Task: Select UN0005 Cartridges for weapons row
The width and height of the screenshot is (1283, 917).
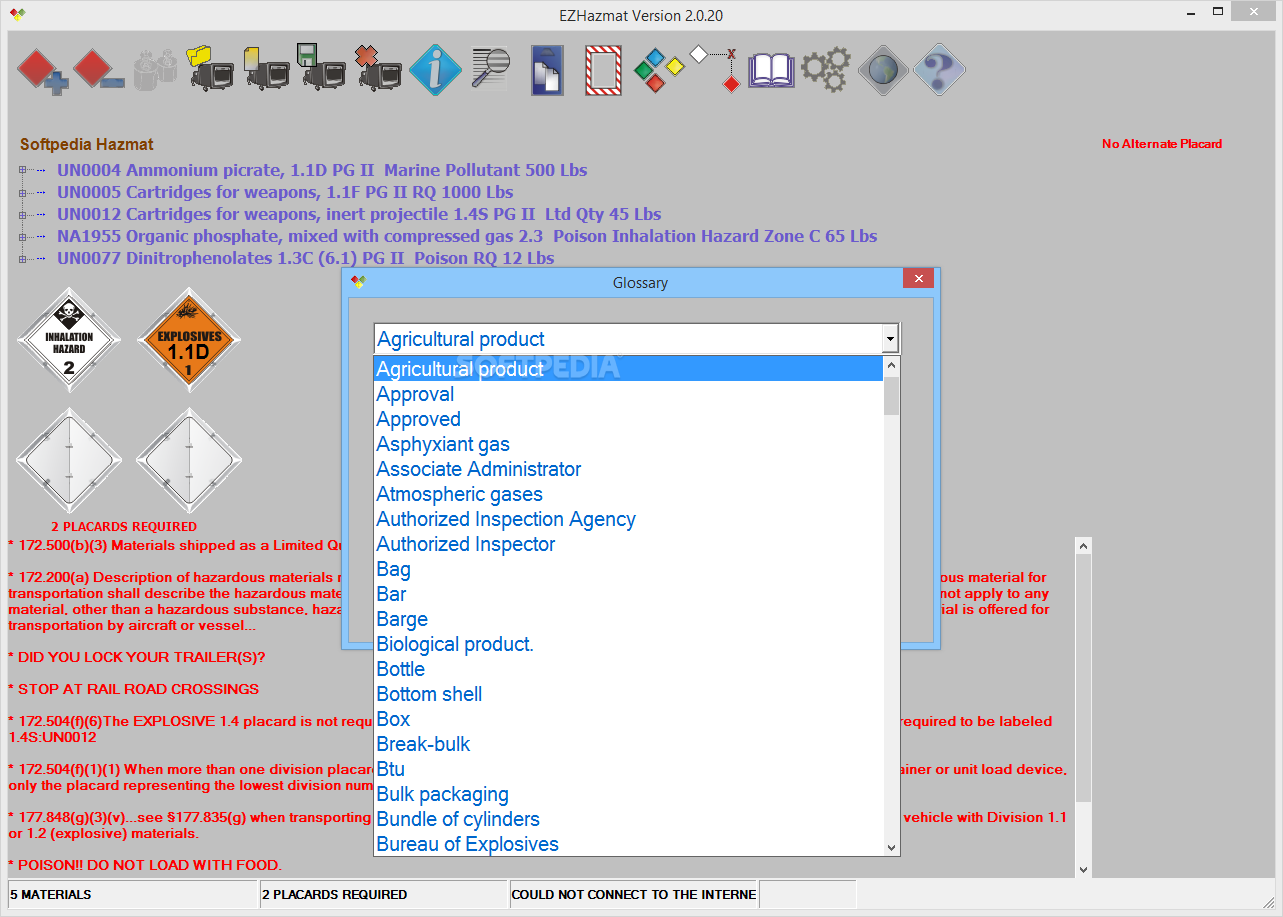Action: click(285, 192)
